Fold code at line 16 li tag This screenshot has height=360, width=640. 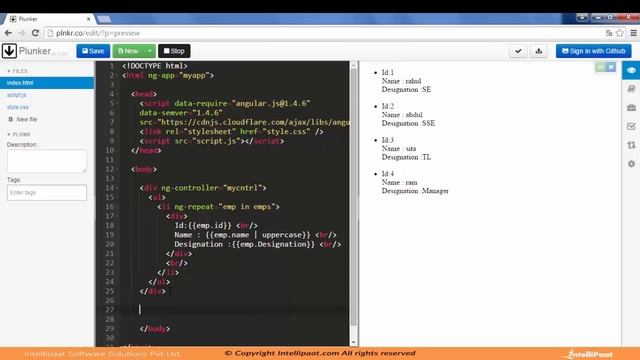click(118, 207)
